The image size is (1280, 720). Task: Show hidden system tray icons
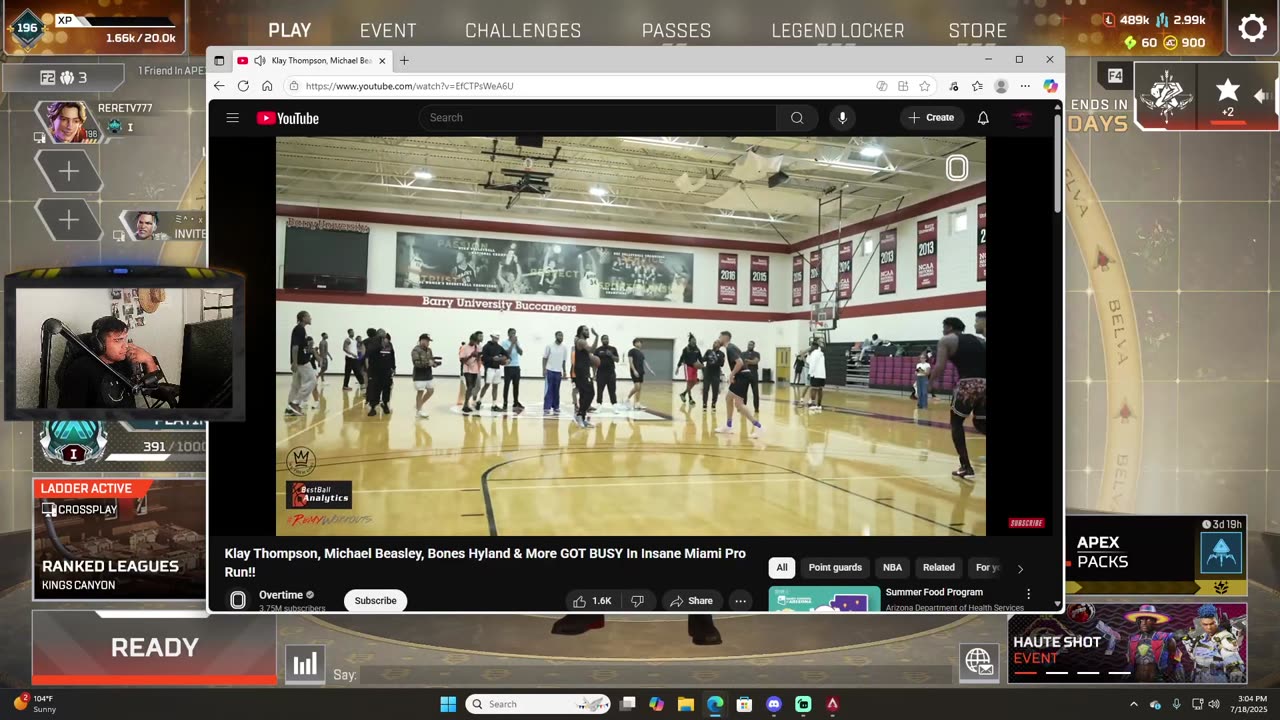(x=1133, y=704)
